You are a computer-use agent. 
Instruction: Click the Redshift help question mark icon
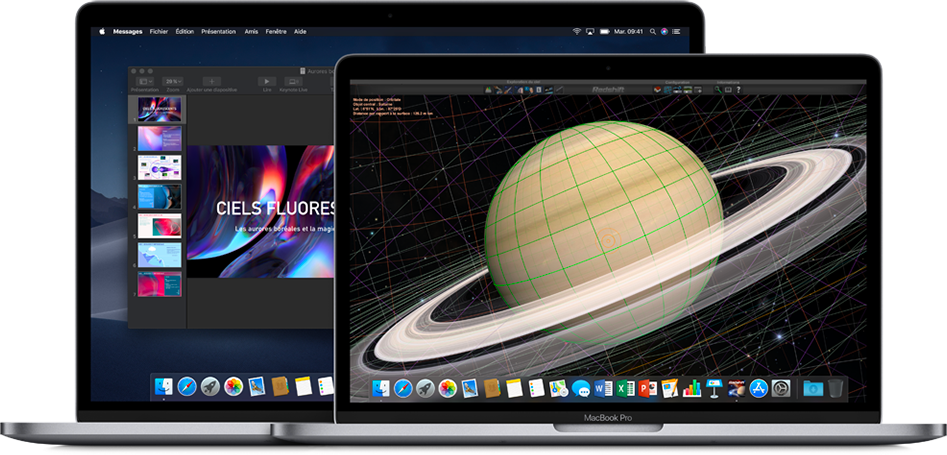tap(738, 89)
